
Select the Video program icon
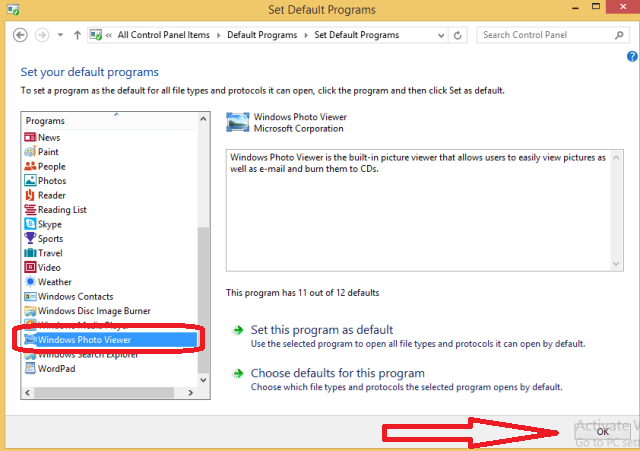pyautogui.click(x=30, y=267)
